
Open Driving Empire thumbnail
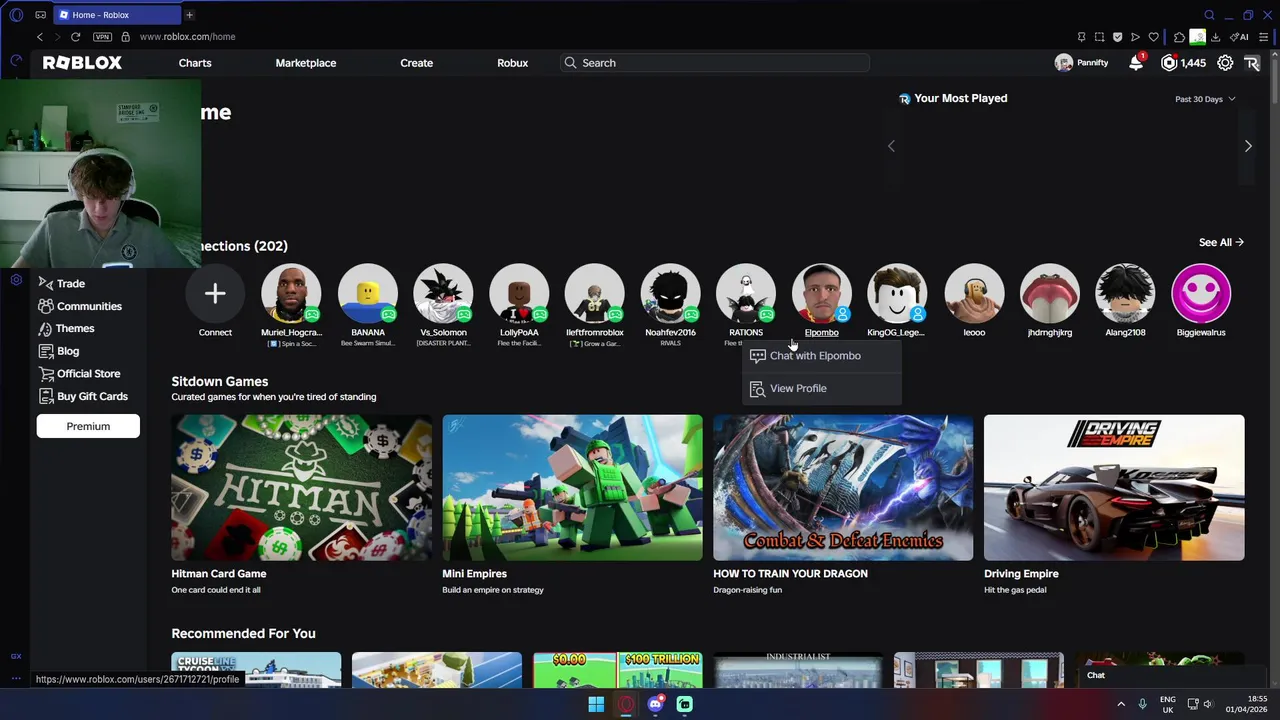click(1114, 488)
